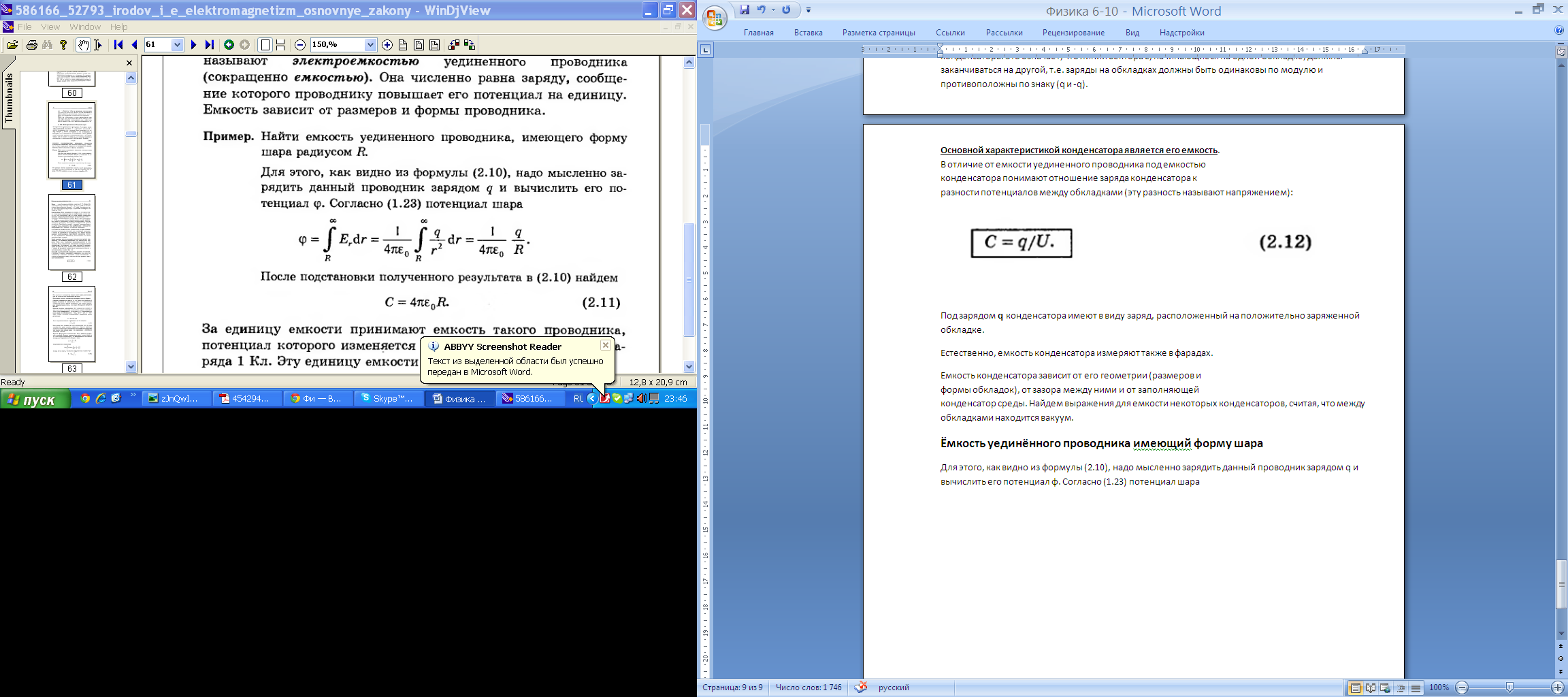Rotate page right in WinDjView

tap(470, 45)
